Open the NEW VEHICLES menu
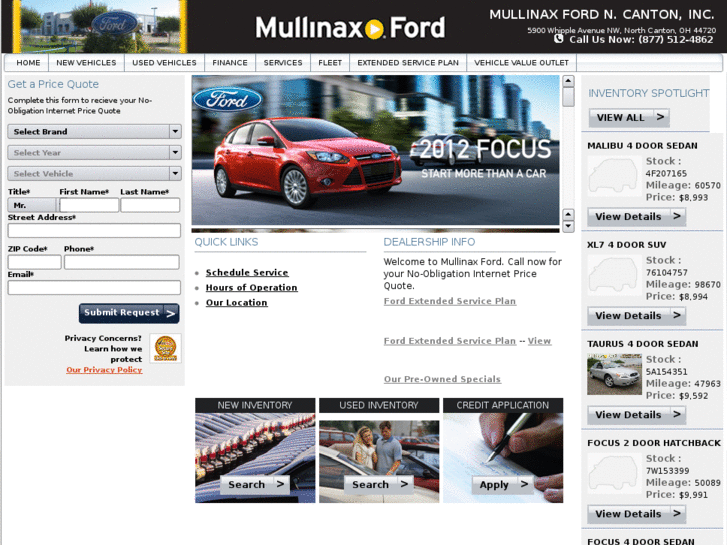The height and width of the screenshot is (545, 727). coord(86,63)
